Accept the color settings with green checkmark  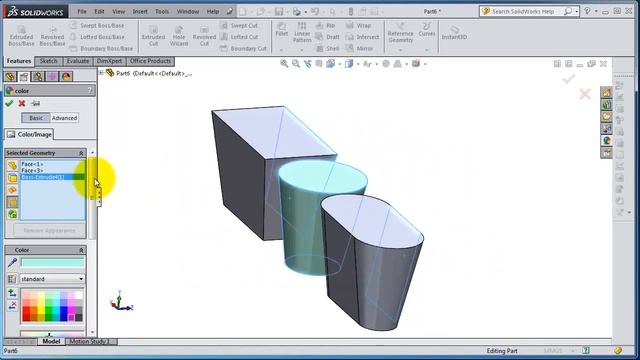[9, 104]
